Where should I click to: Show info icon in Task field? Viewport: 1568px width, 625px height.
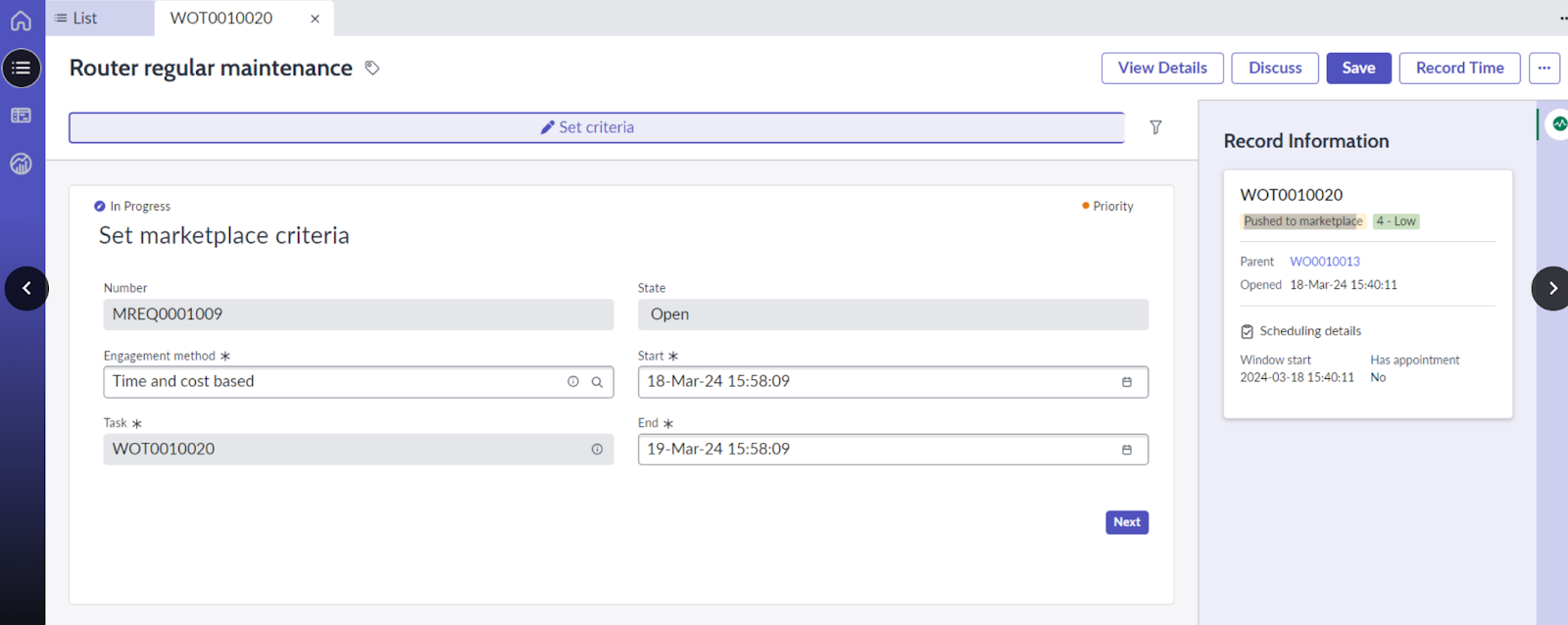click(x=597, y=450)
